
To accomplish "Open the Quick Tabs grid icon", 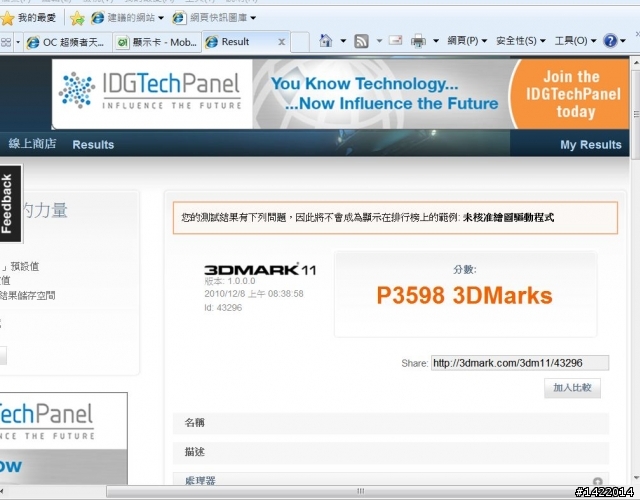I will [6, 42].
